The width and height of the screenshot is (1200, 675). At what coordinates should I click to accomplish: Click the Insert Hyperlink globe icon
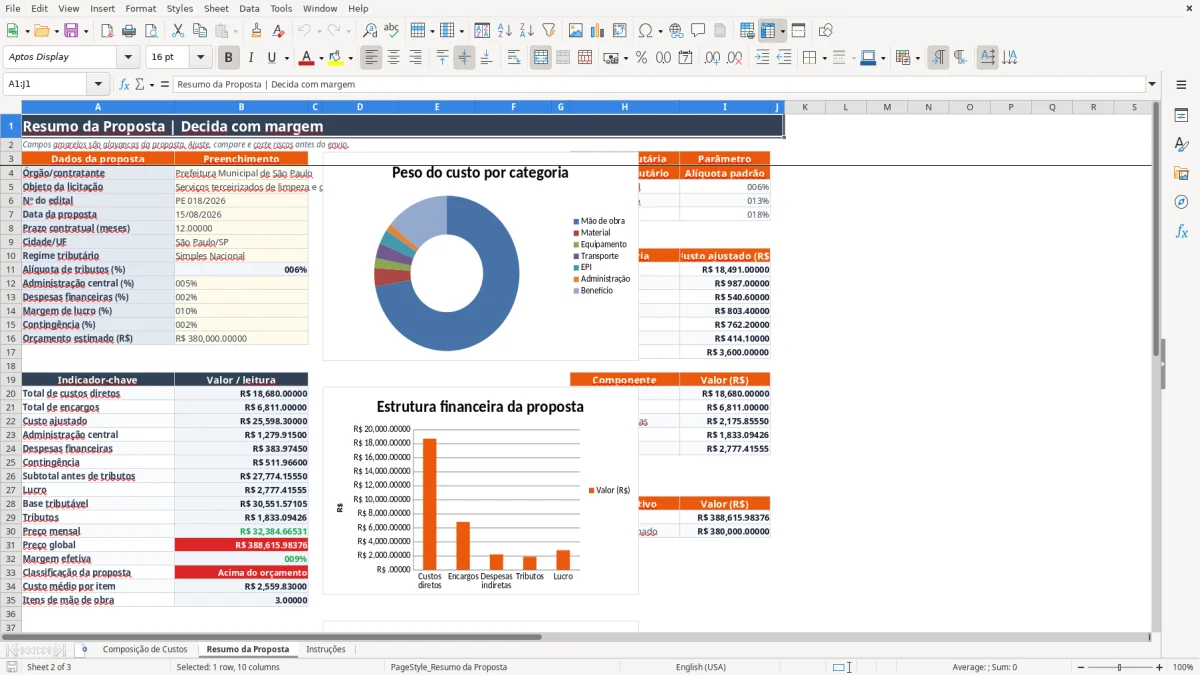(676, 31)
